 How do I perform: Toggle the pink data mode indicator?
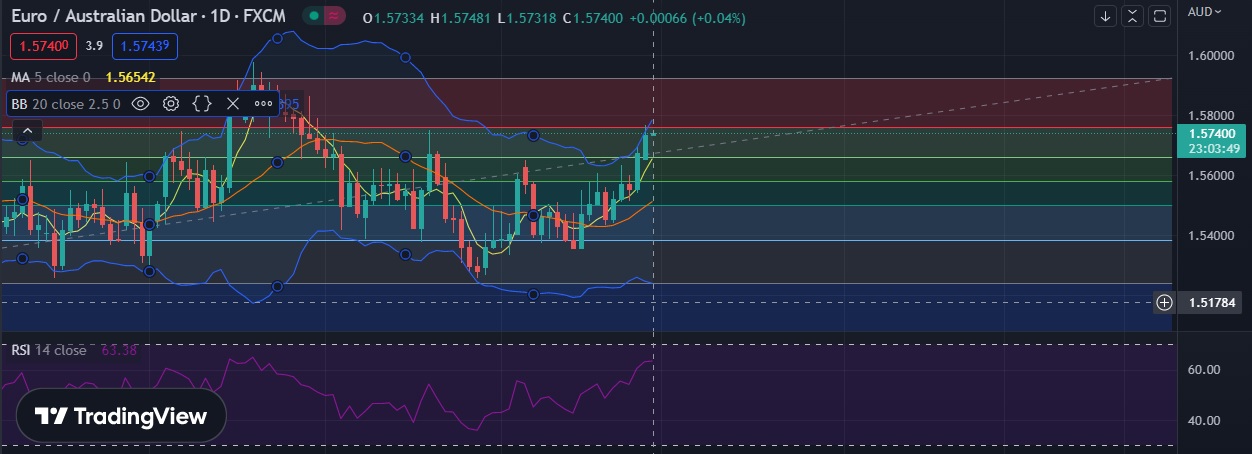coord(335,16)
